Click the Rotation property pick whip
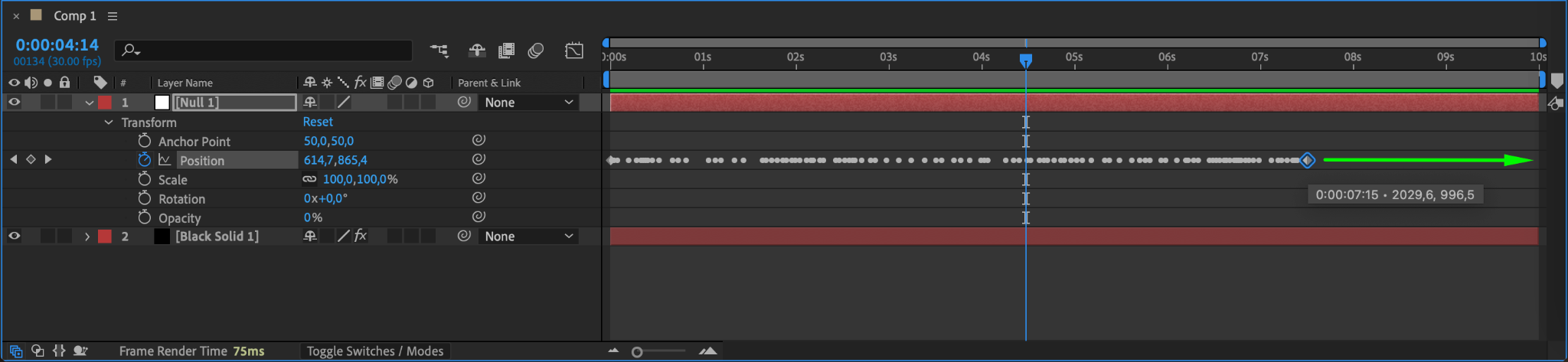The height and width of the screenshot is (362, 1568). (x=479, y=197)
